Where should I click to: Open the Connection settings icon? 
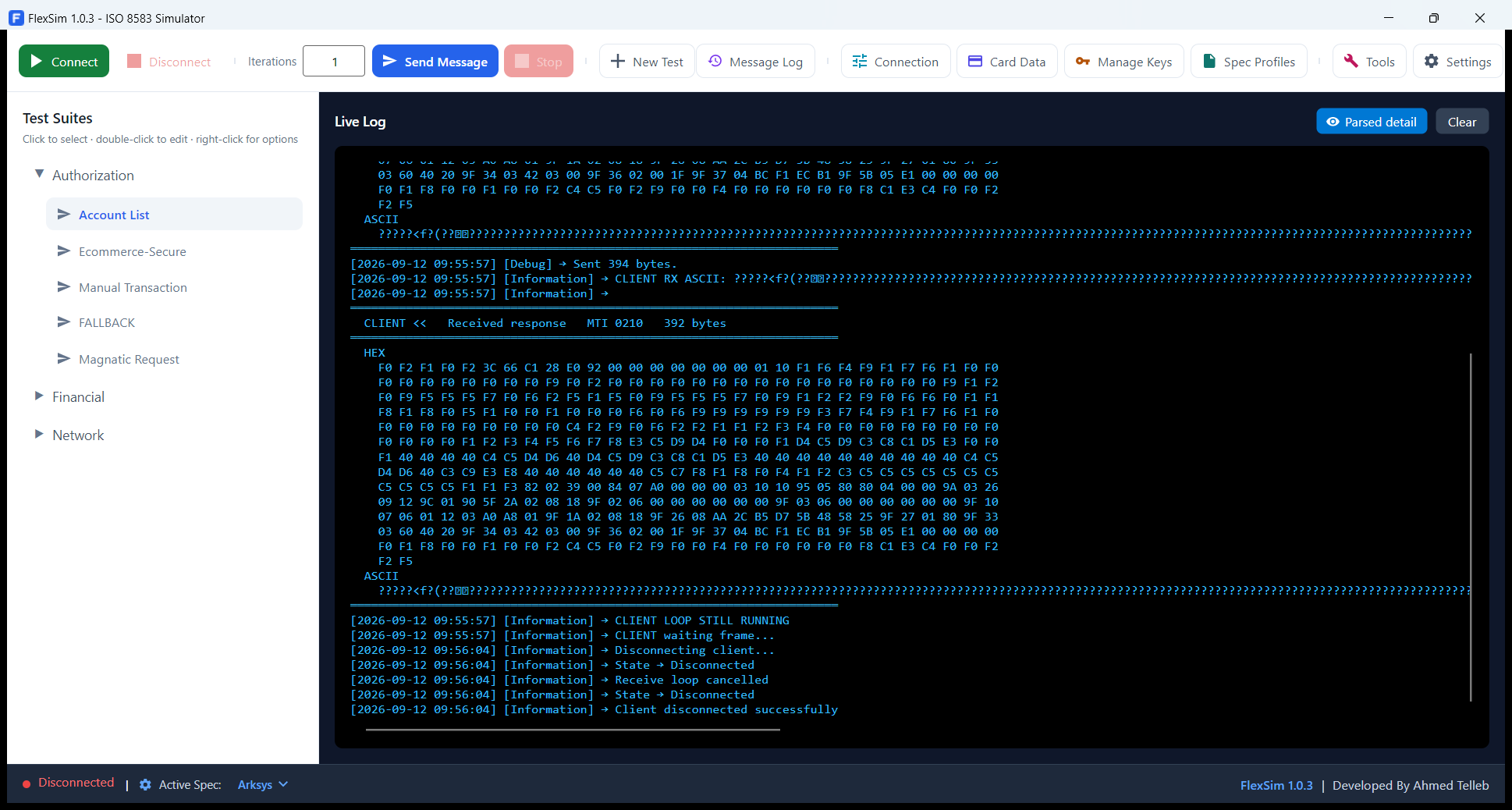(x=860, y=61)
